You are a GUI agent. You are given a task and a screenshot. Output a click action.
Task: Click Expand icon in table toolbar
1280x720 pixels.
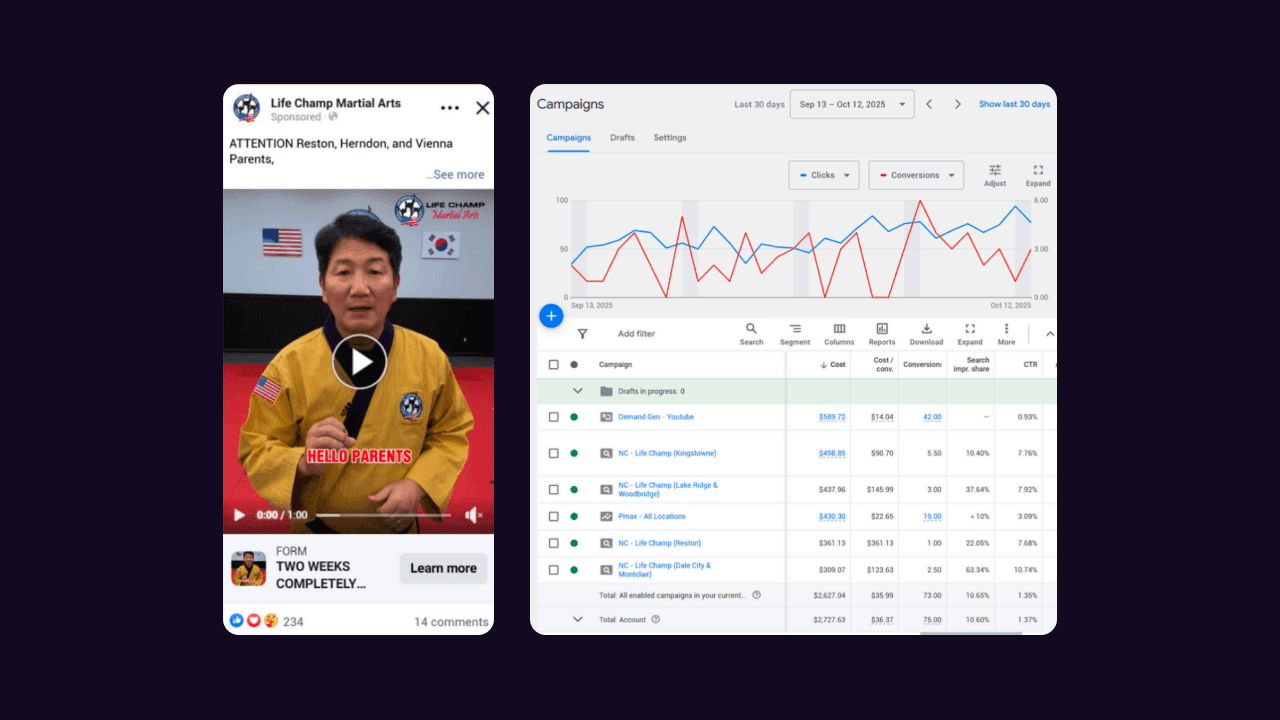[970, 334]
